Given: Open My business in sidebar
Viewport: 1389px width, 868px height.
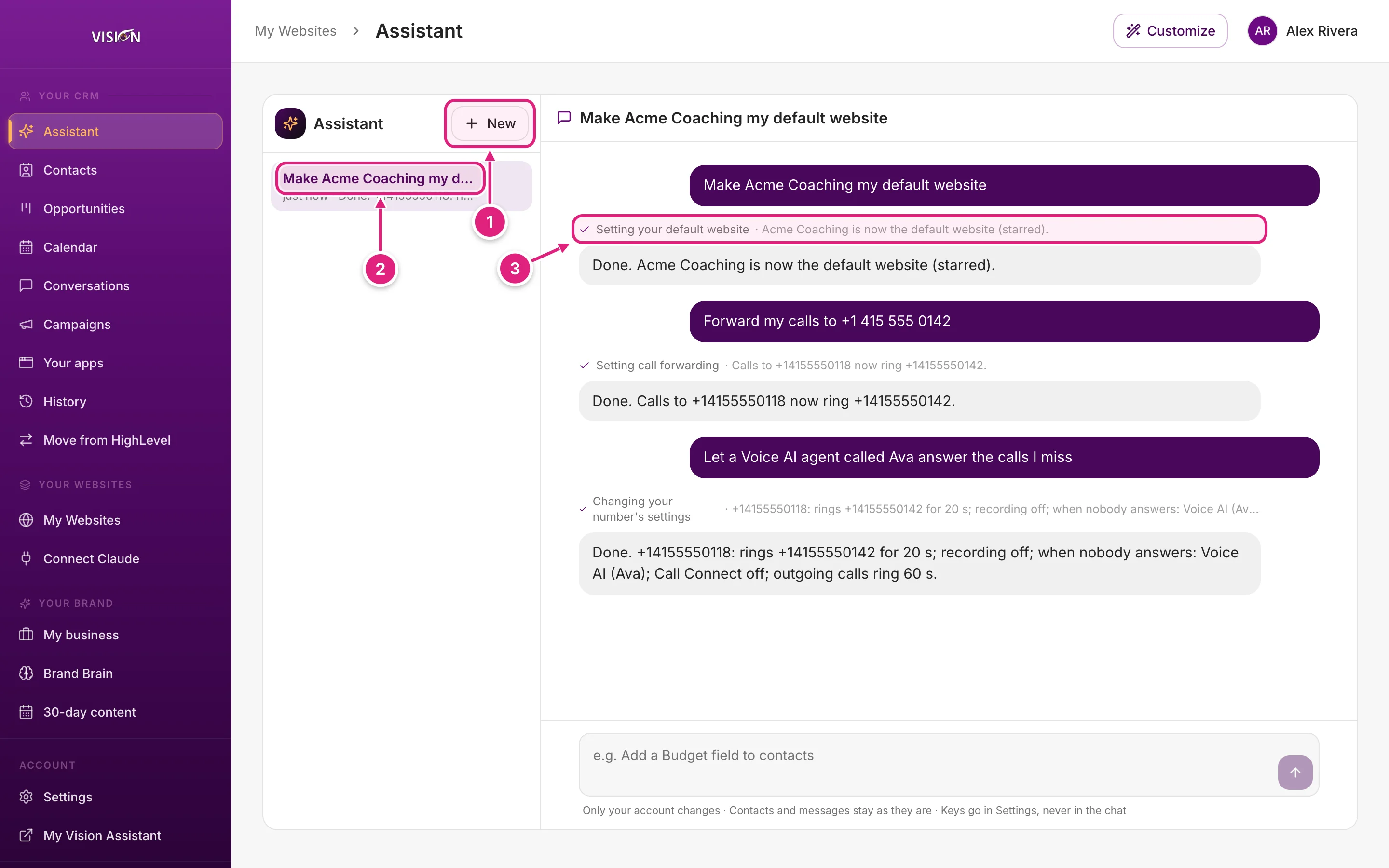Looking at the screenshot, I should click(x=115, y=635).
